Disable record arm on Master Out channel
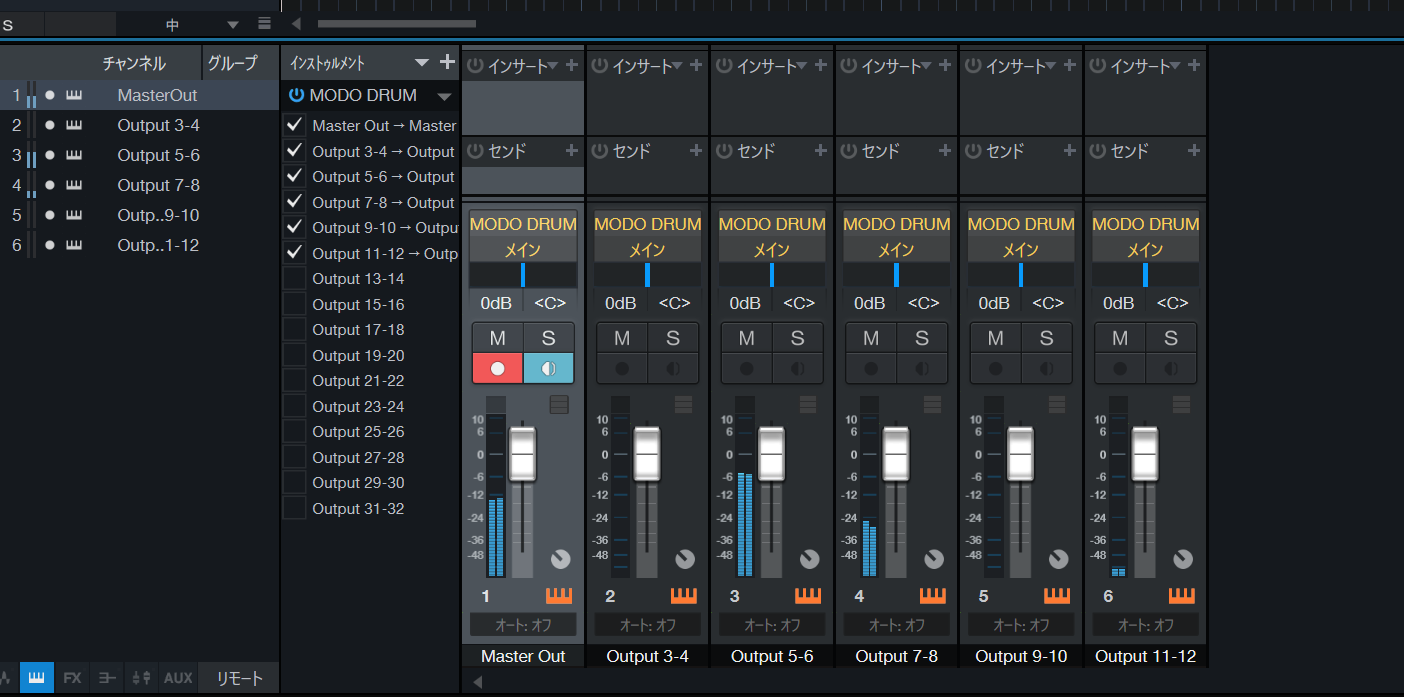This screenshot has height=697, width=1404. 497,368
